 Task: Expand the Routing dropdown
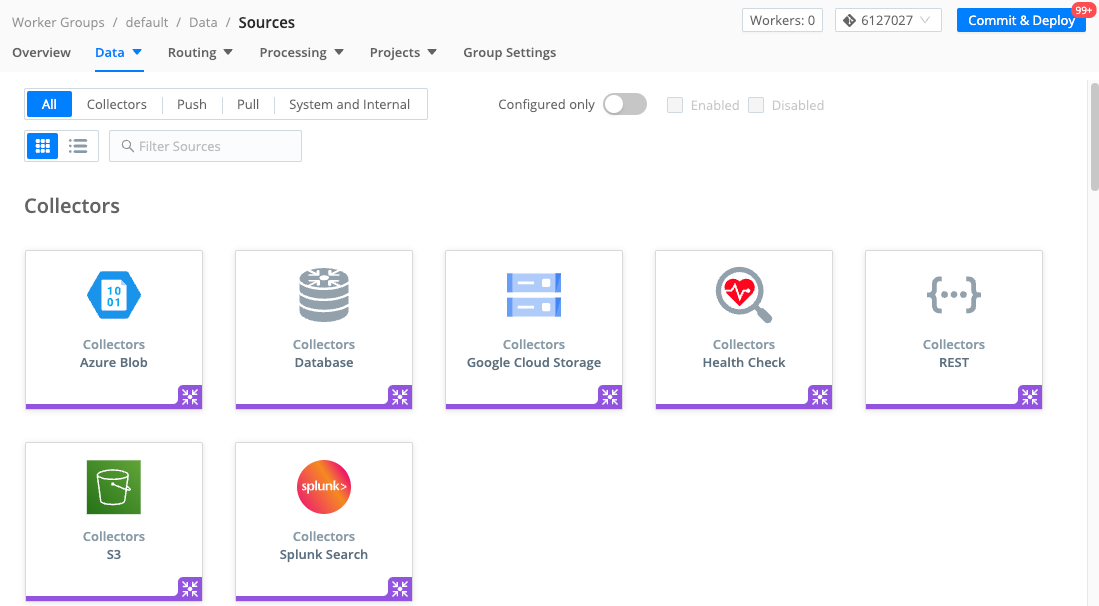click(x=199, y=52)
